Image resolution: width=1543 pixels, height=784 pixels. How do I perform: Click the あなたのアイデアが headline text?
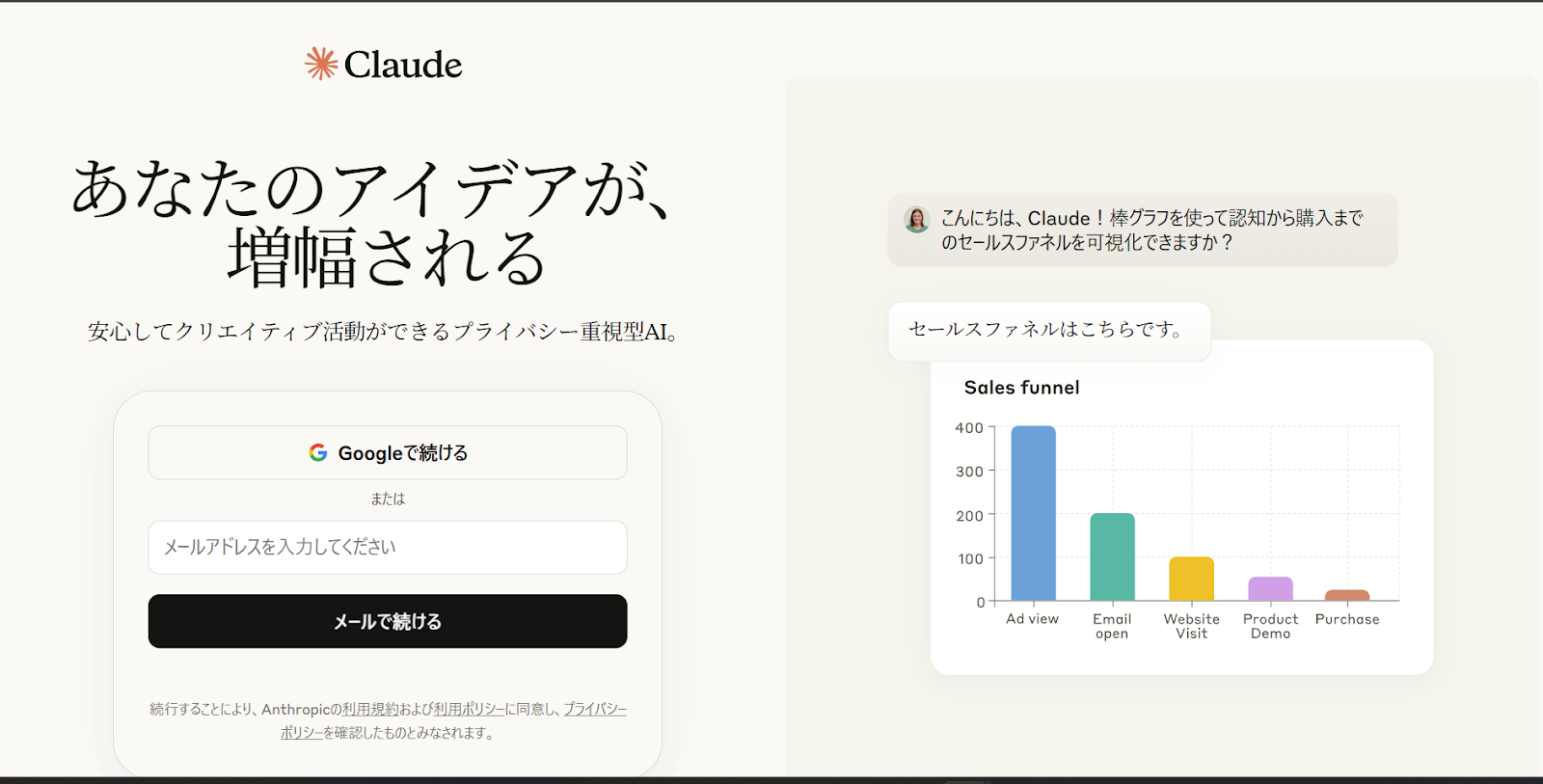click(371, 188)
